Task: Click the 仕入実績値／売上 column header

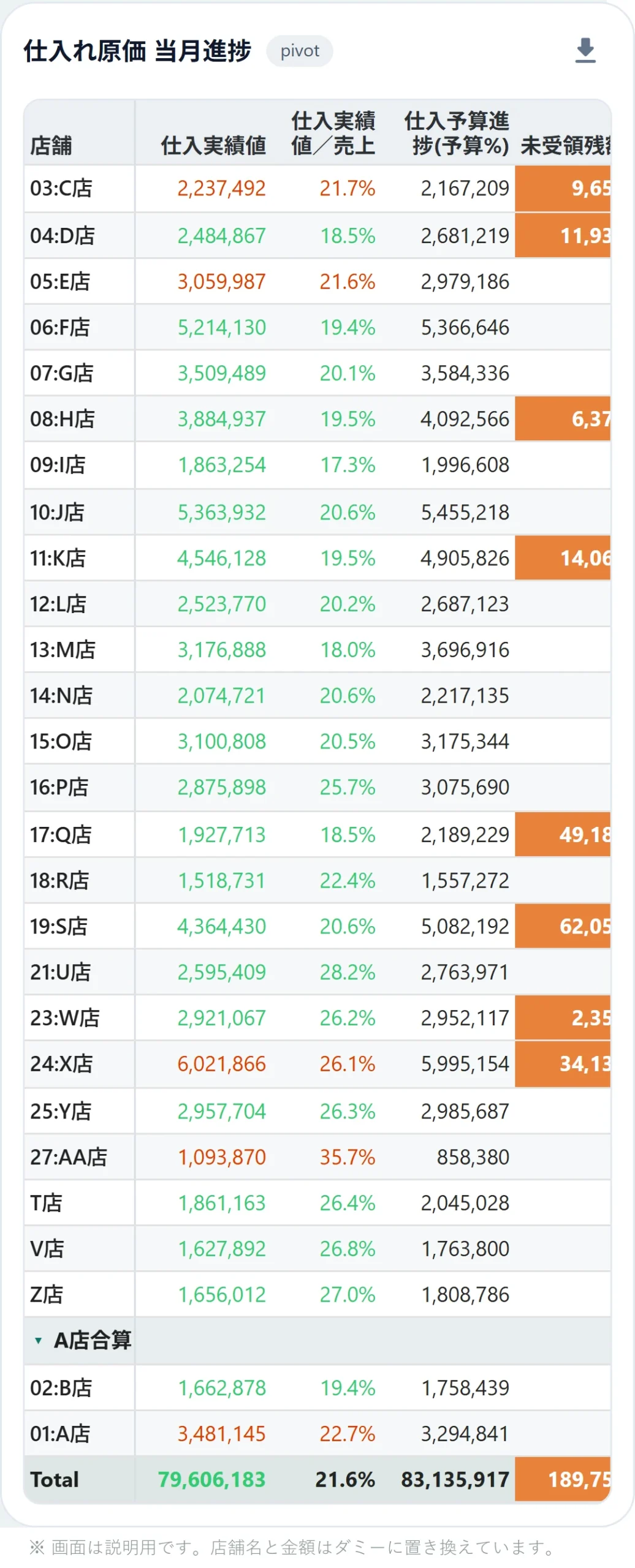Action: click(333, 133)
